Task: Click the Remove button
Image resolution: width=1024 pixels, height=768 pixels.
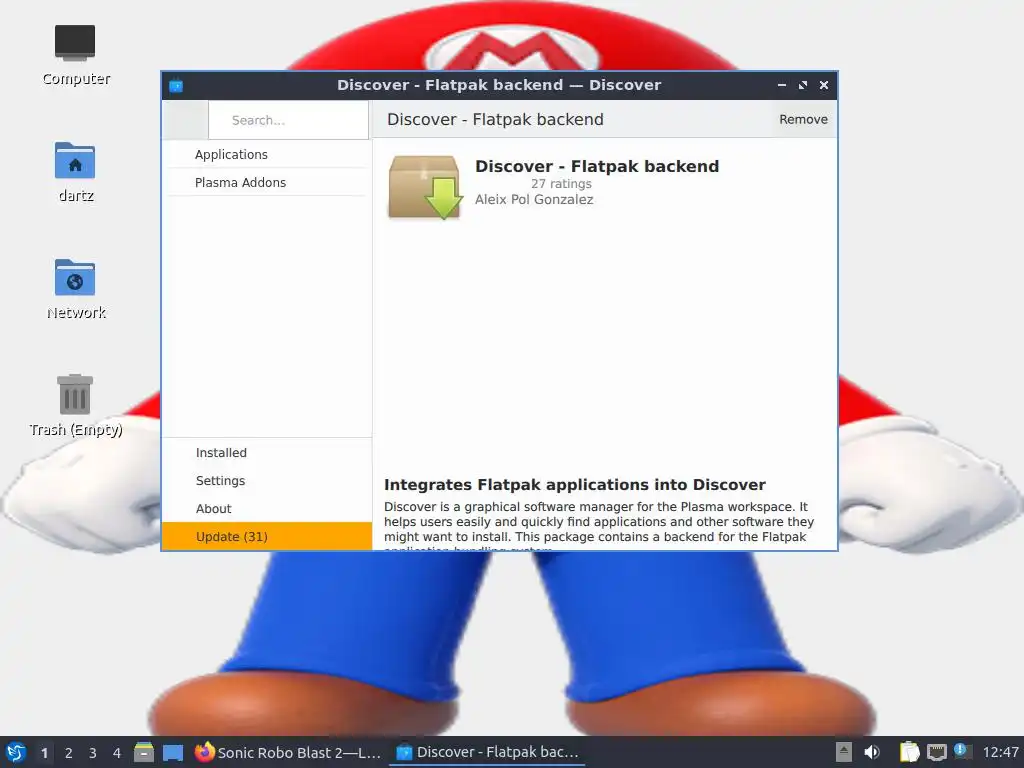Action: pos(803,120)
